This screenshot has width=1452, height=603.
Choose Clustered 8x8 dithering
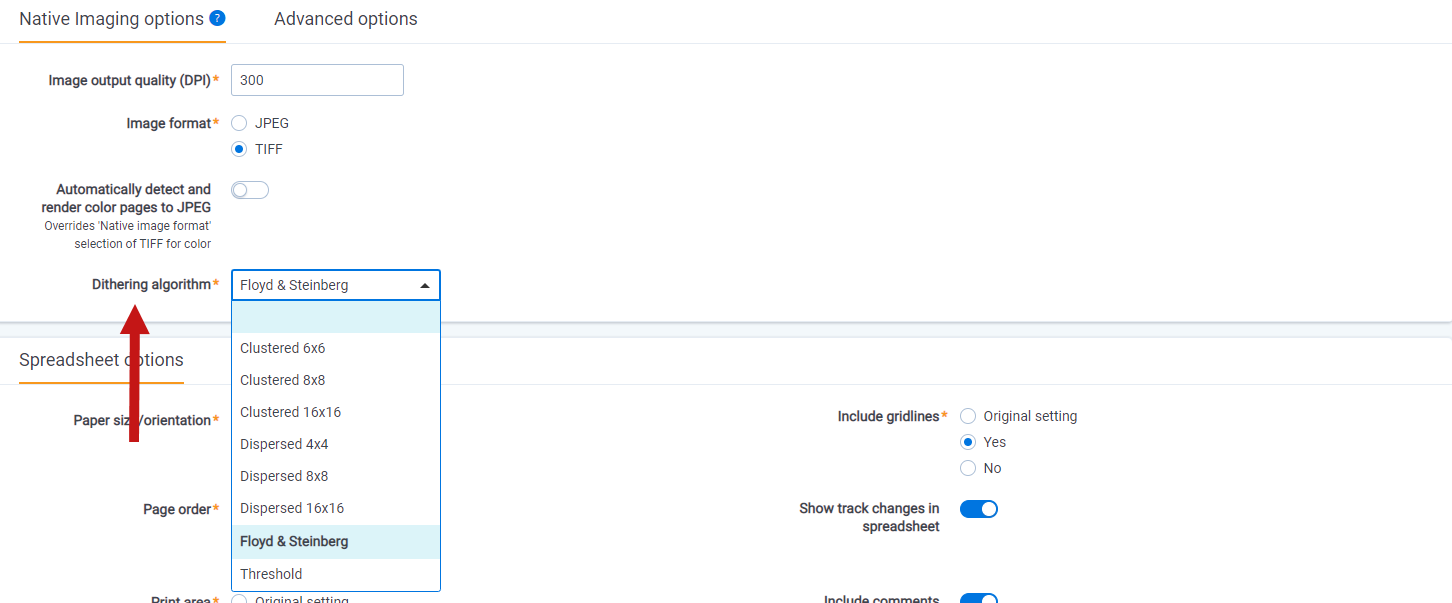pos(336,380)
